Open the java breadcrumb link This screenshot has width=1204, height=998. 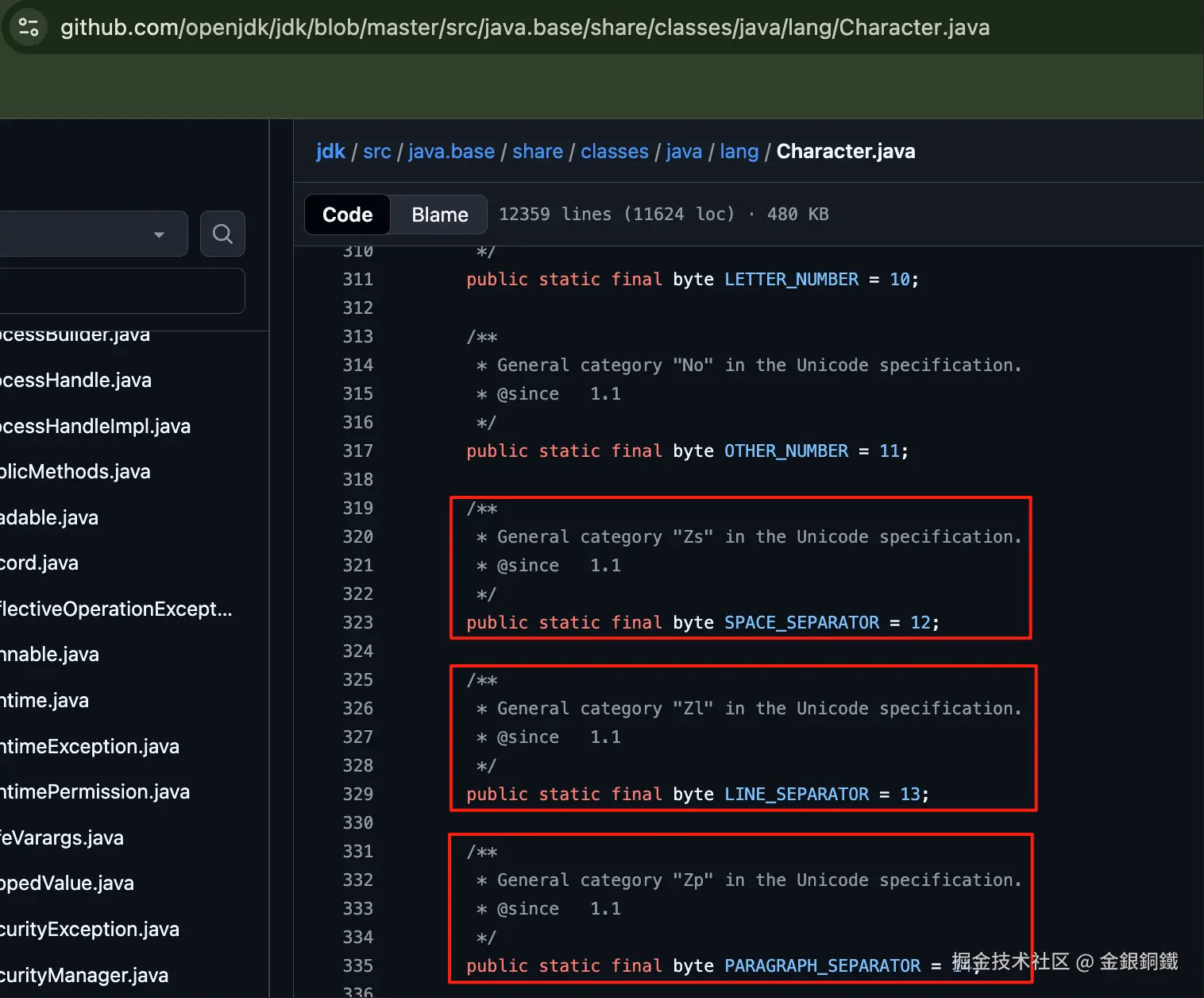point(684,151)
